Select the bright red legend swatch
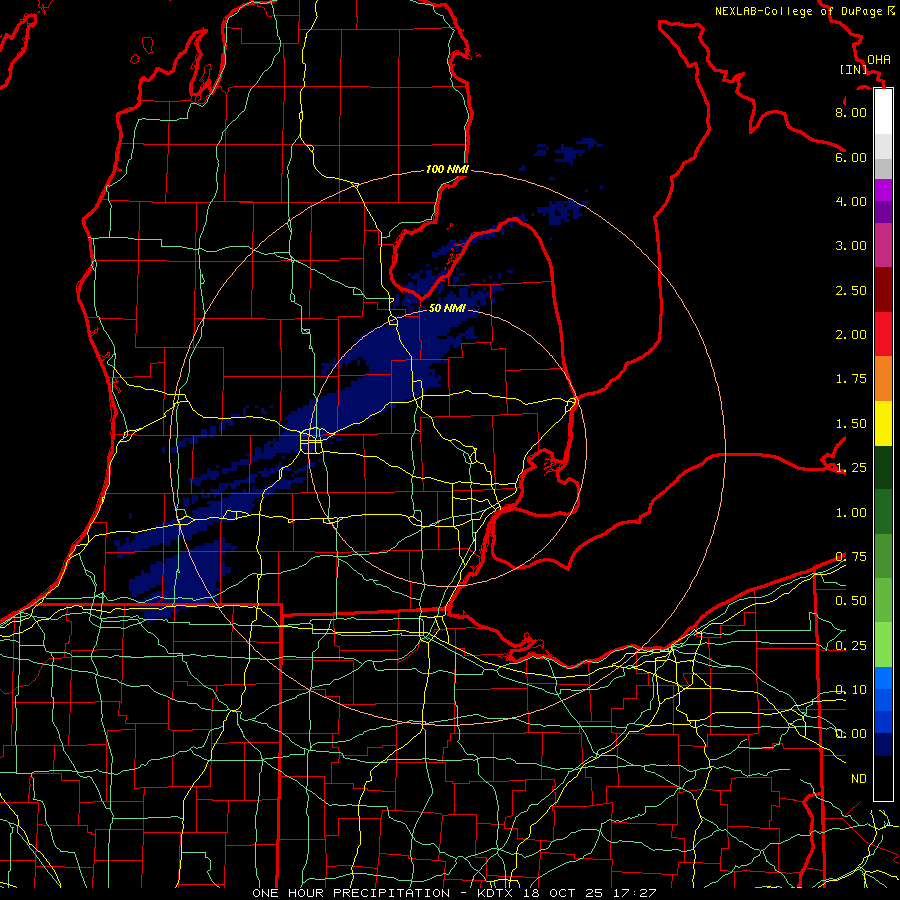The image size is (900, 900). click(x=883, y=334)
